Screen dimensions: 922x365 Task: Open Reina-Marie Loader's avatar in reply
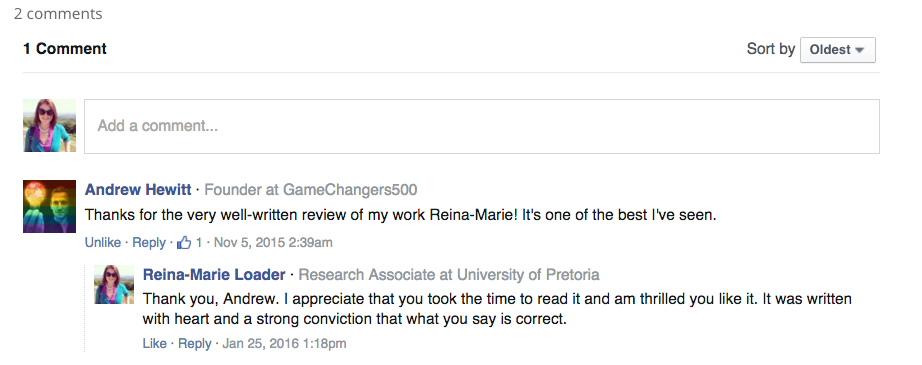pos(114,284)
